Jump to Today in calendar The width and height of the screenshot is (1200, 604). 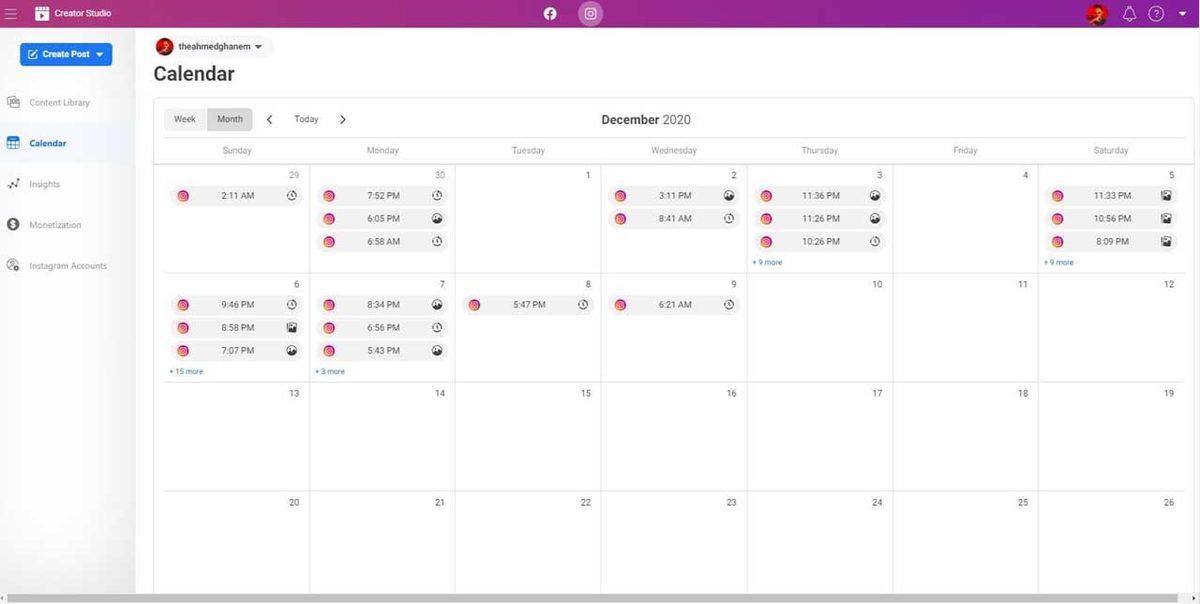coord(306,119)
